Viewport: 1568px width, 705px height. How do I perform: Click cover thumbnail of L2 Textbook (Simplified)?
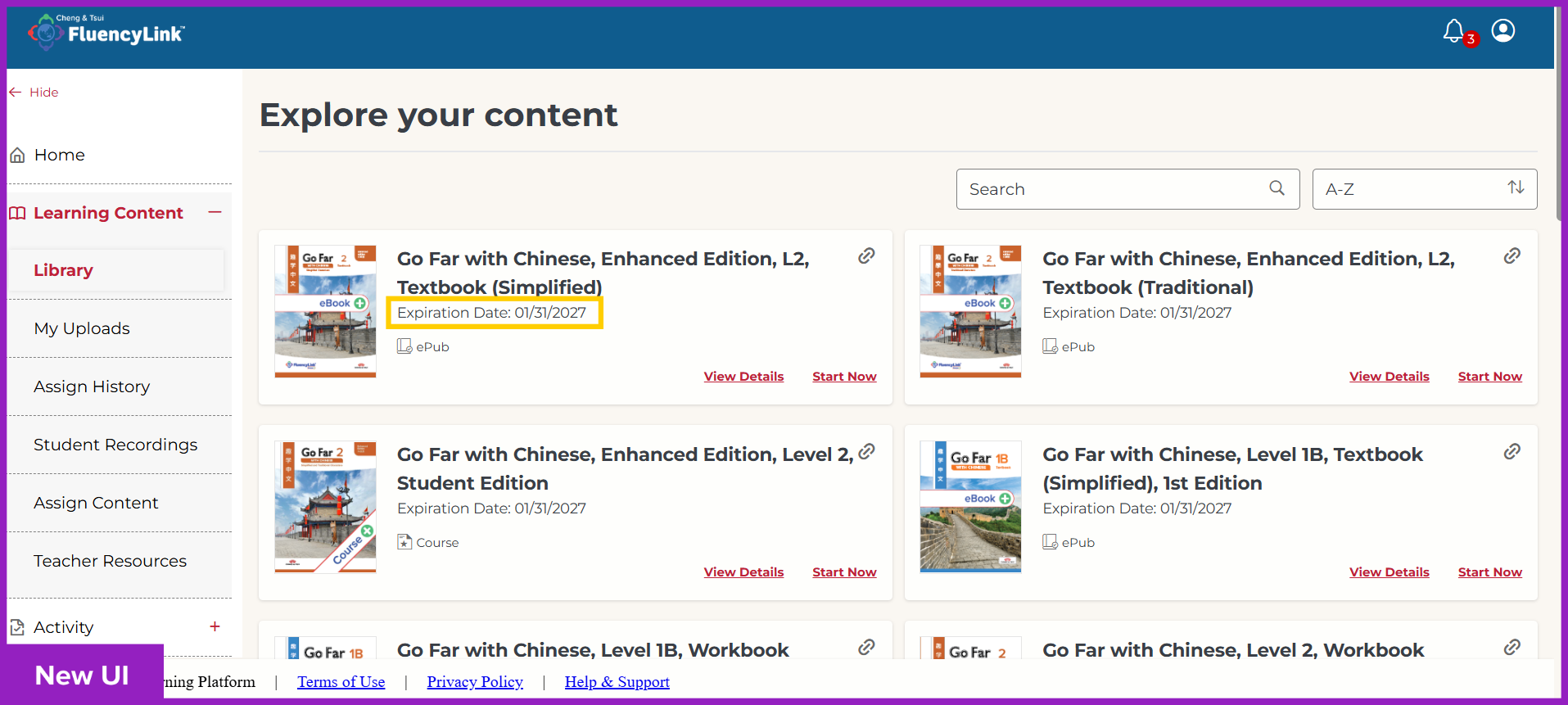coord(325,311)
